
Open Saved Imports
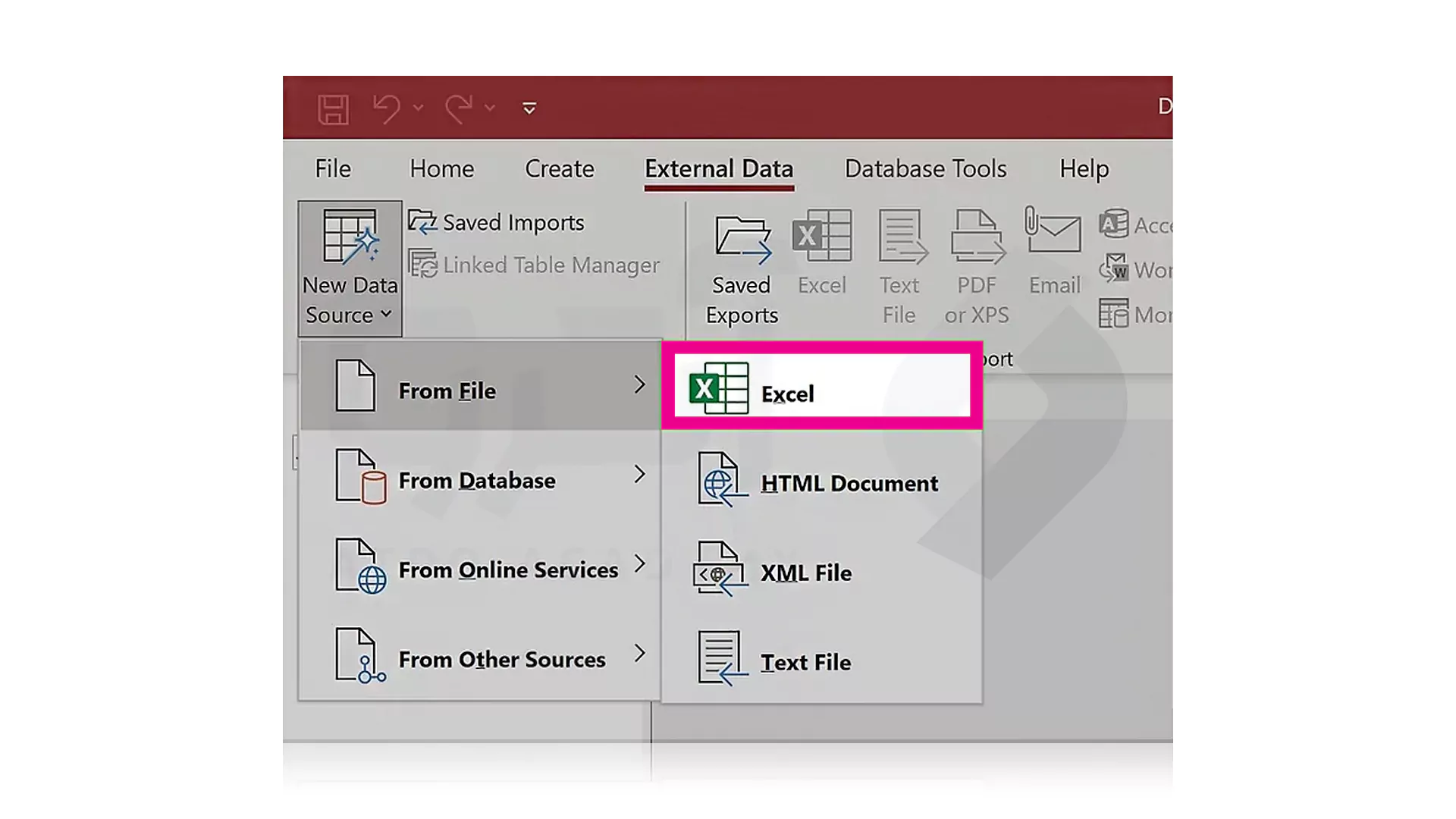(496, 222)
